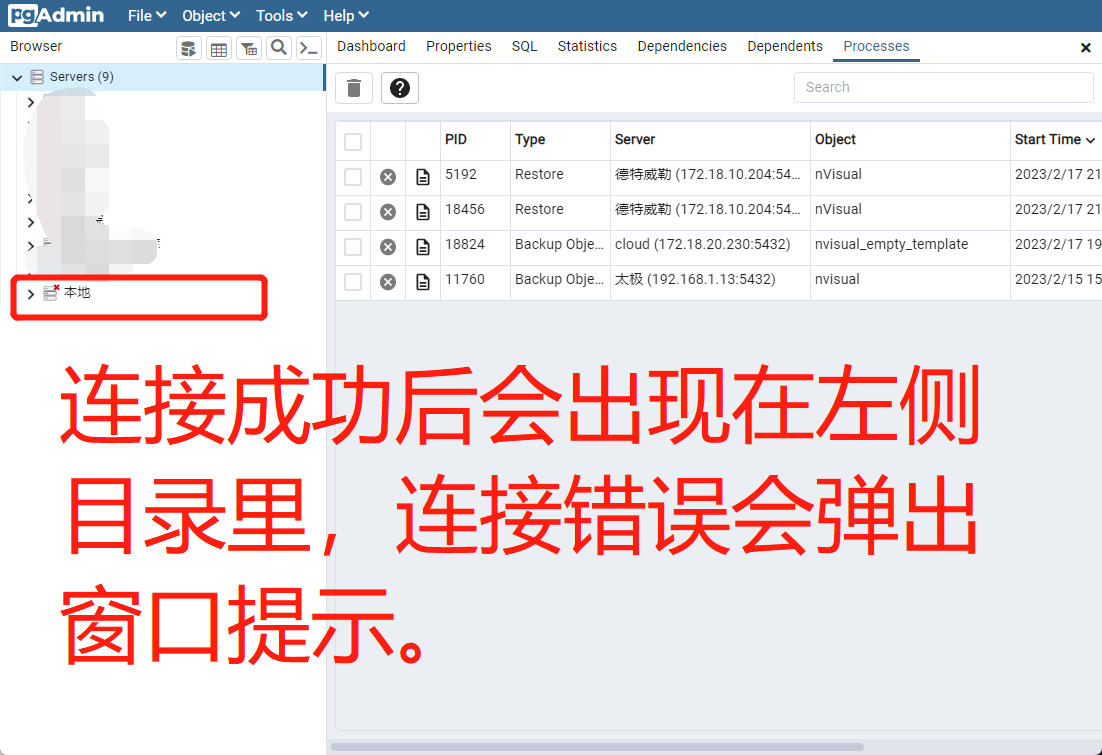Image resolution: width=1102 pixels, height=755 pixels.
Task: Click the disconnected server icon for 本地
Action: [51, 292]
